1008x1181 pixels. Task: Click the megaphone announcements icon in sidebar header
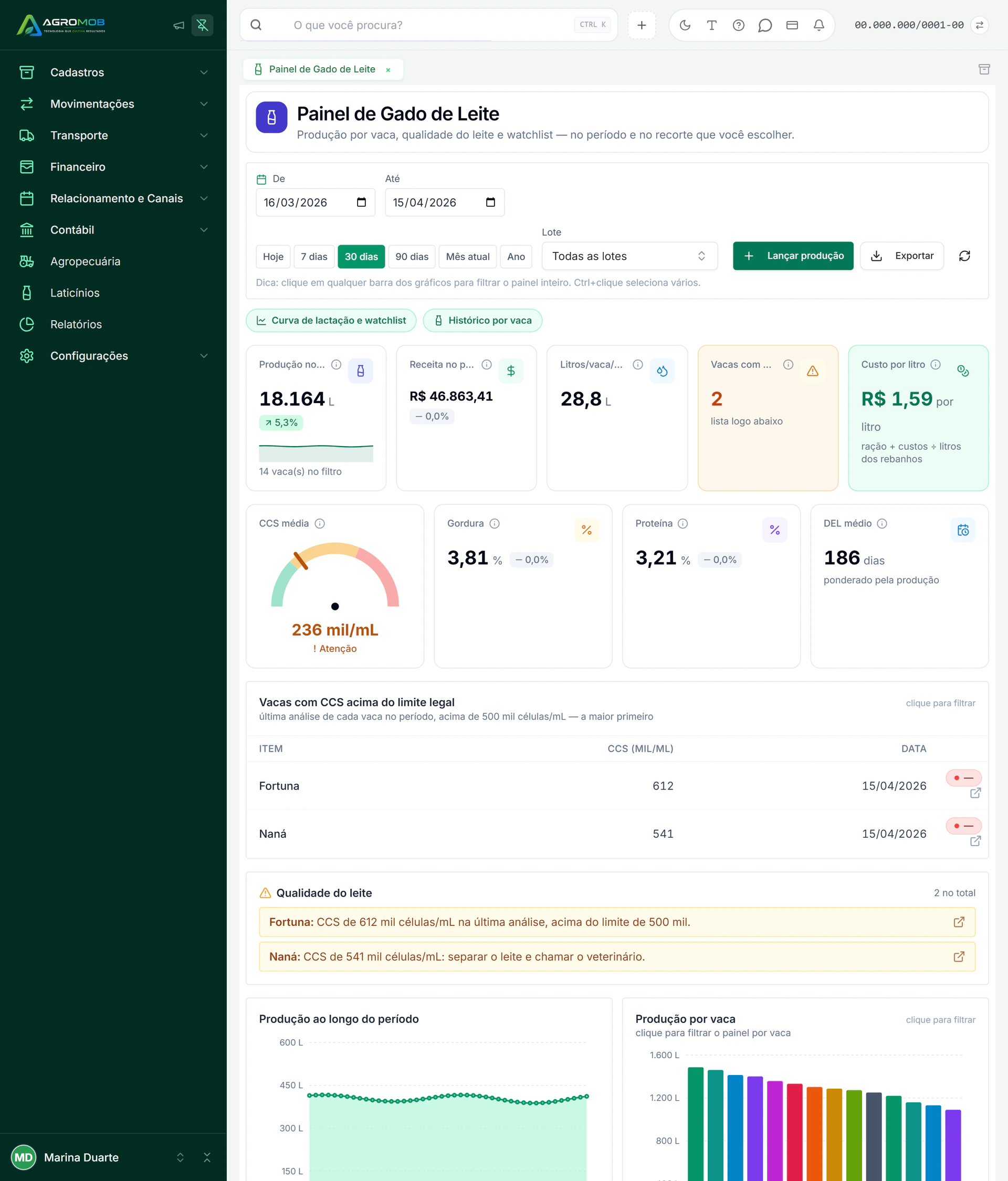pyautogui.click(x=178, y=25)
